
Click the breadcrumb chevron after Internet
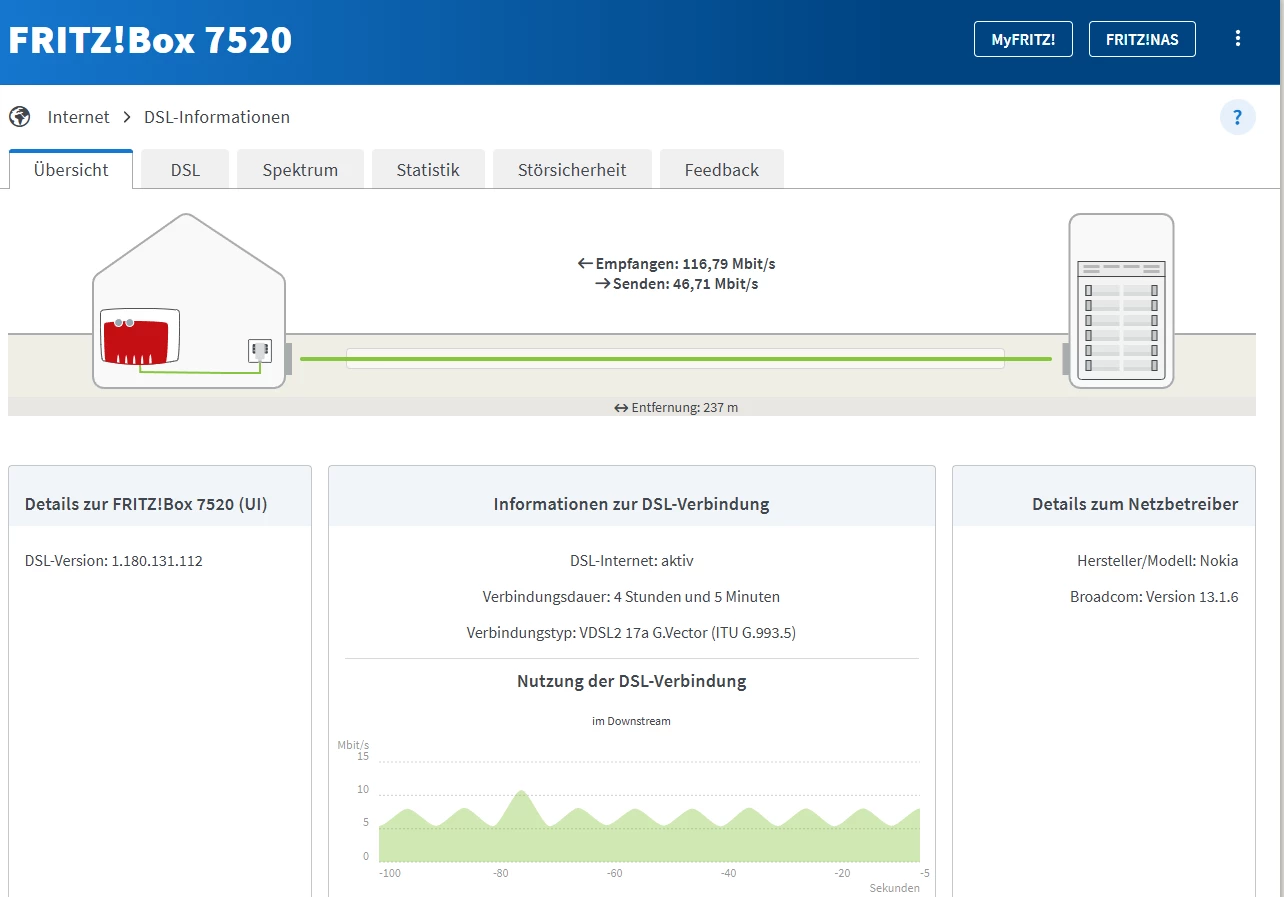[x=127, y=117]
